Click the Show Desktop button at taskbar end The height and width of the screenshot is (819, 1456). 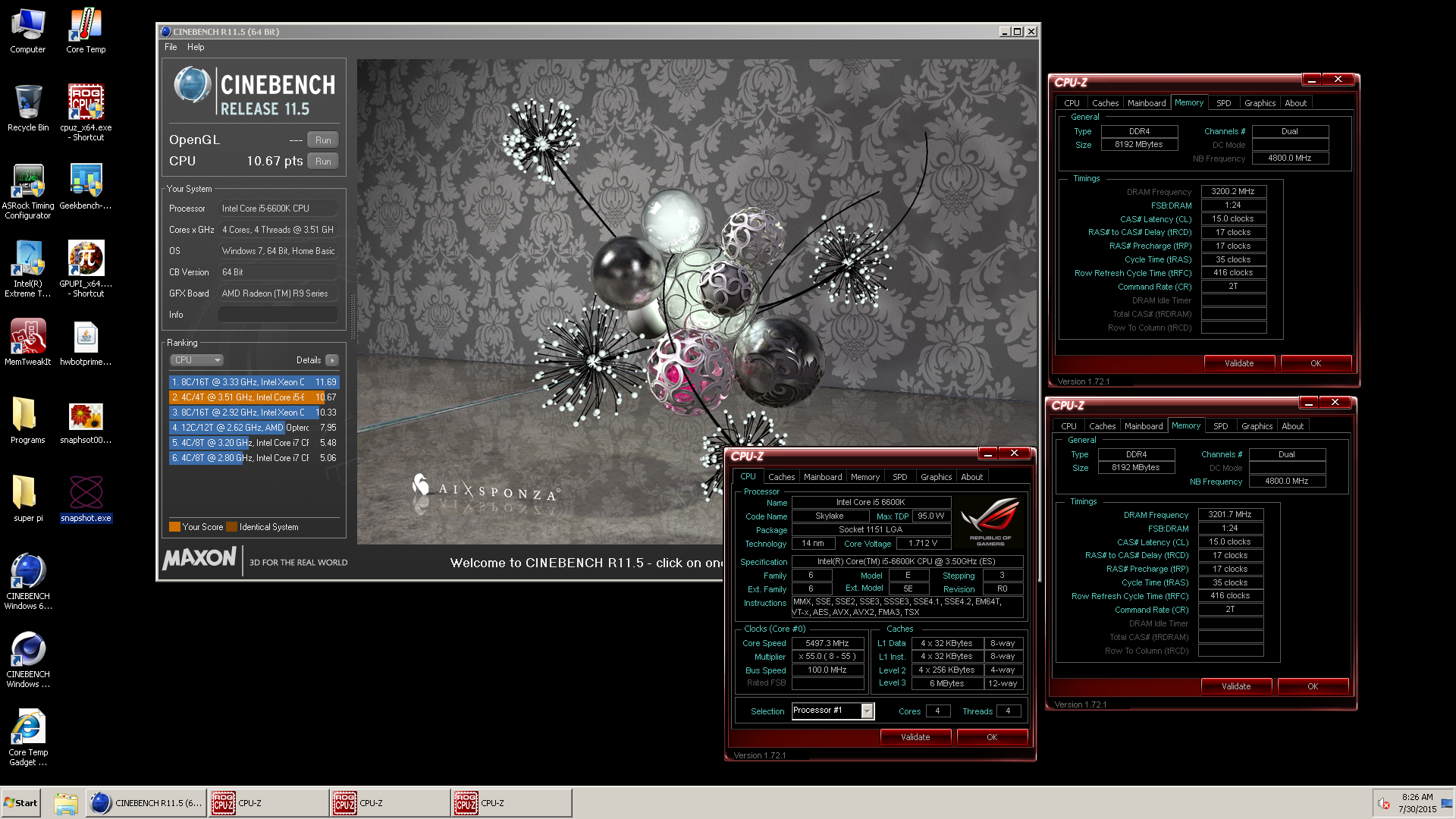[1447, 803]
